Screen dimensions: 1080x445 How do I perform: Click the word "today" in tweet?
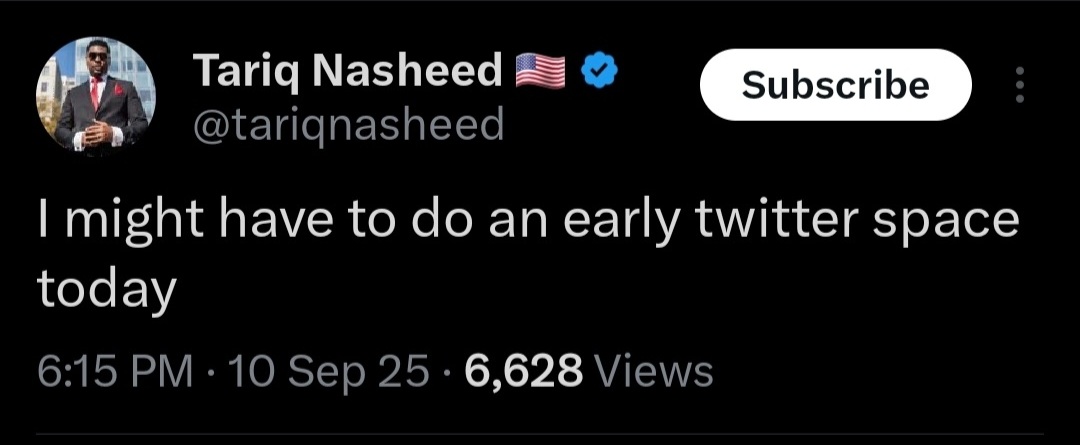coord(107,288)
